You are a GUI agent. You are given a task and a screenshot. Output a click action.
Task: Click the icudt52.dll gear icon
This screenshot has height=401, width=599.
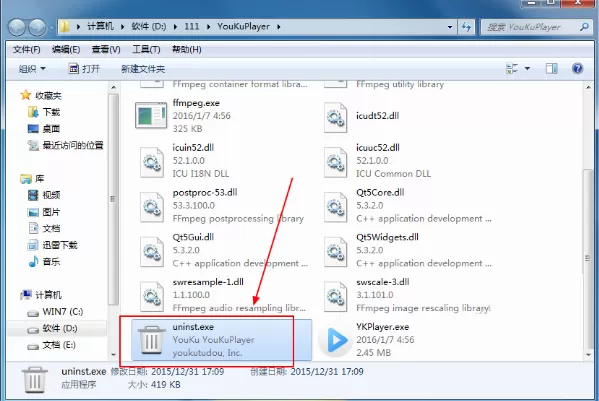335,117
